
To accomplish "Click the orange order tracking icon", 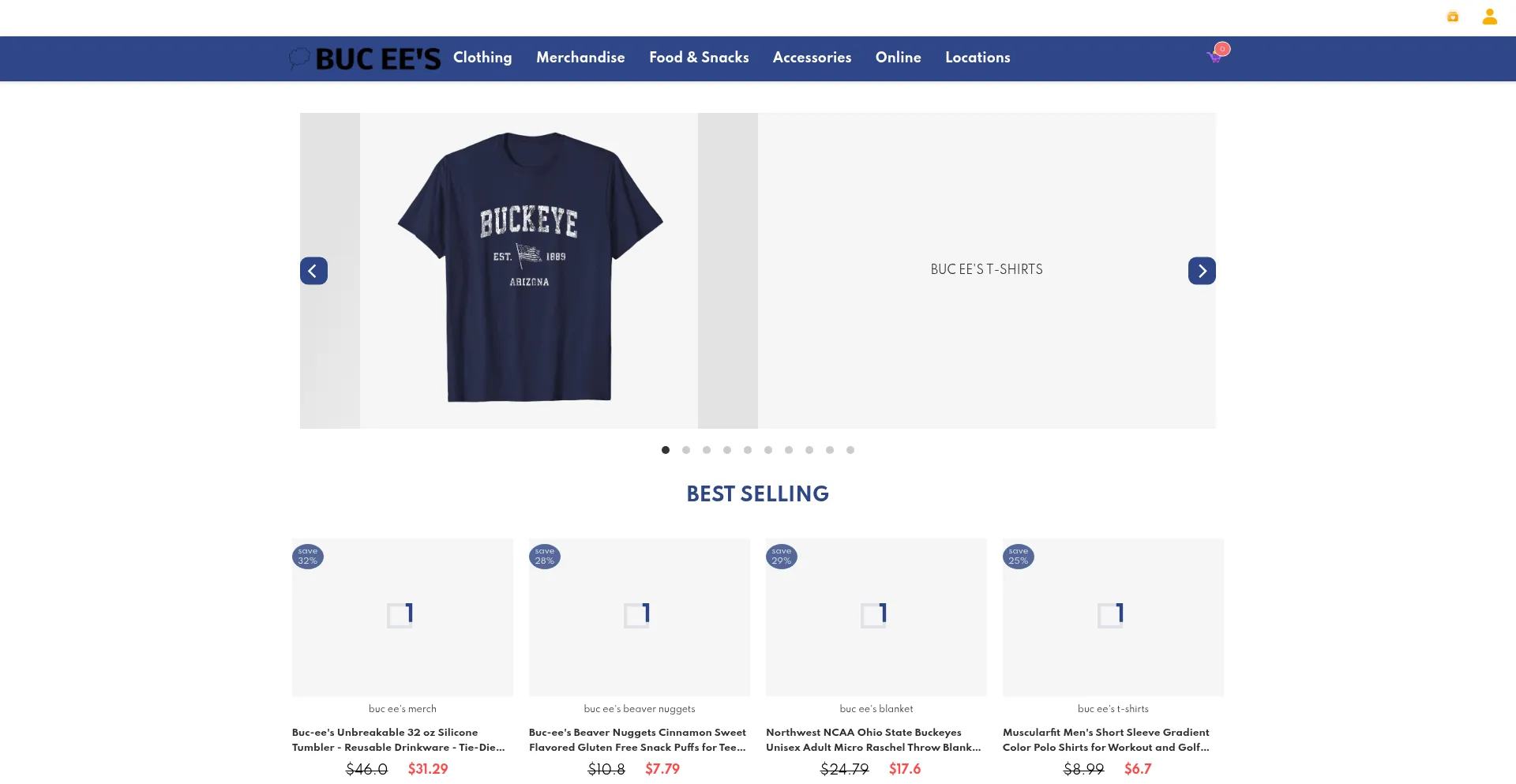I will click(x=1452, y=17).
